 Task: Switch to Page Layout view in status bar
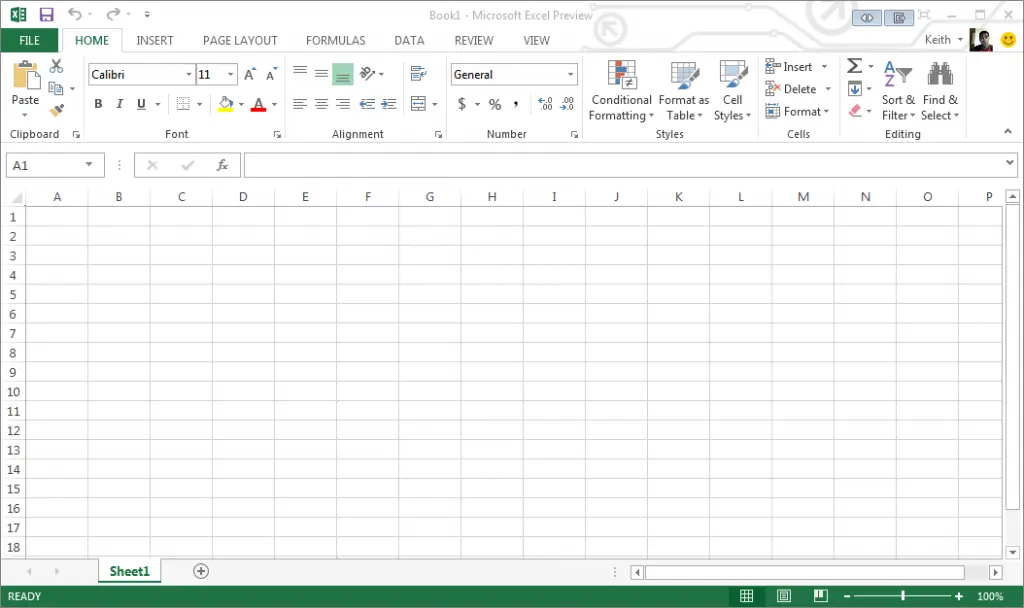point(784,596)
